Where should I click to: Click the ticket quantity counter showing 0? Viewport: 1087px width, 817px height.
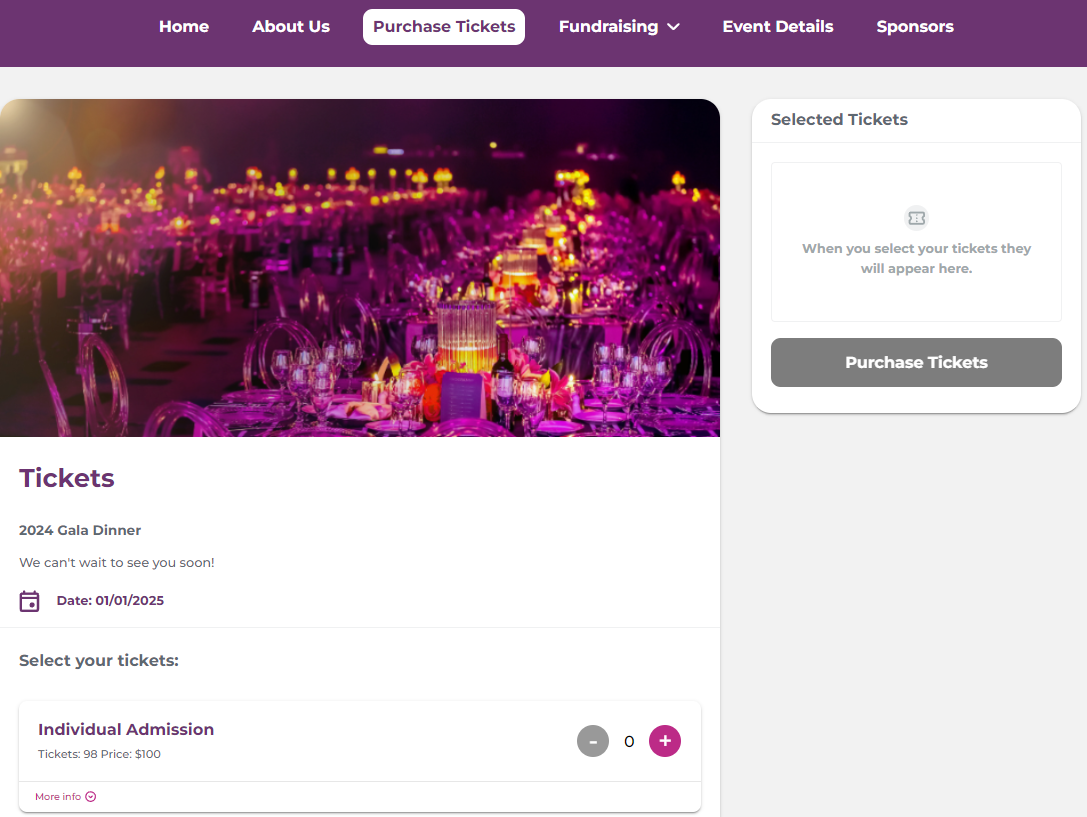629,741
